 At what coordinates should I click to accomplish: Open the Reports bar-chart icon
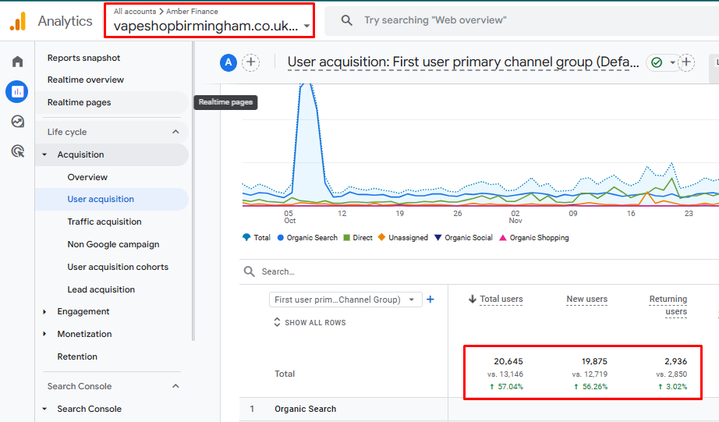coord(17,92)
